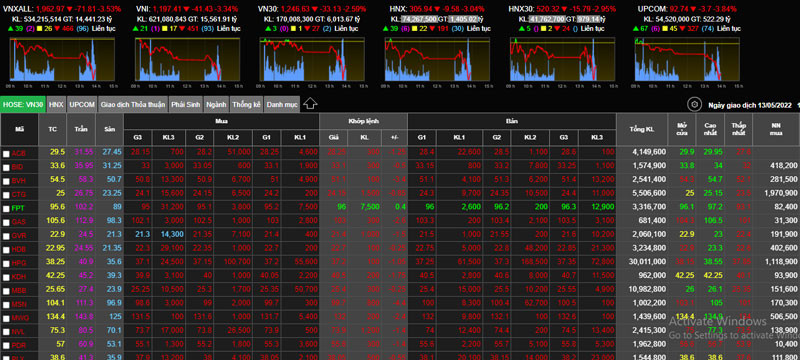Viewport: 800px width, 360px height.
Task: Click CTG foreign buy 1,970,900
Action: click(x=782, y=192)
